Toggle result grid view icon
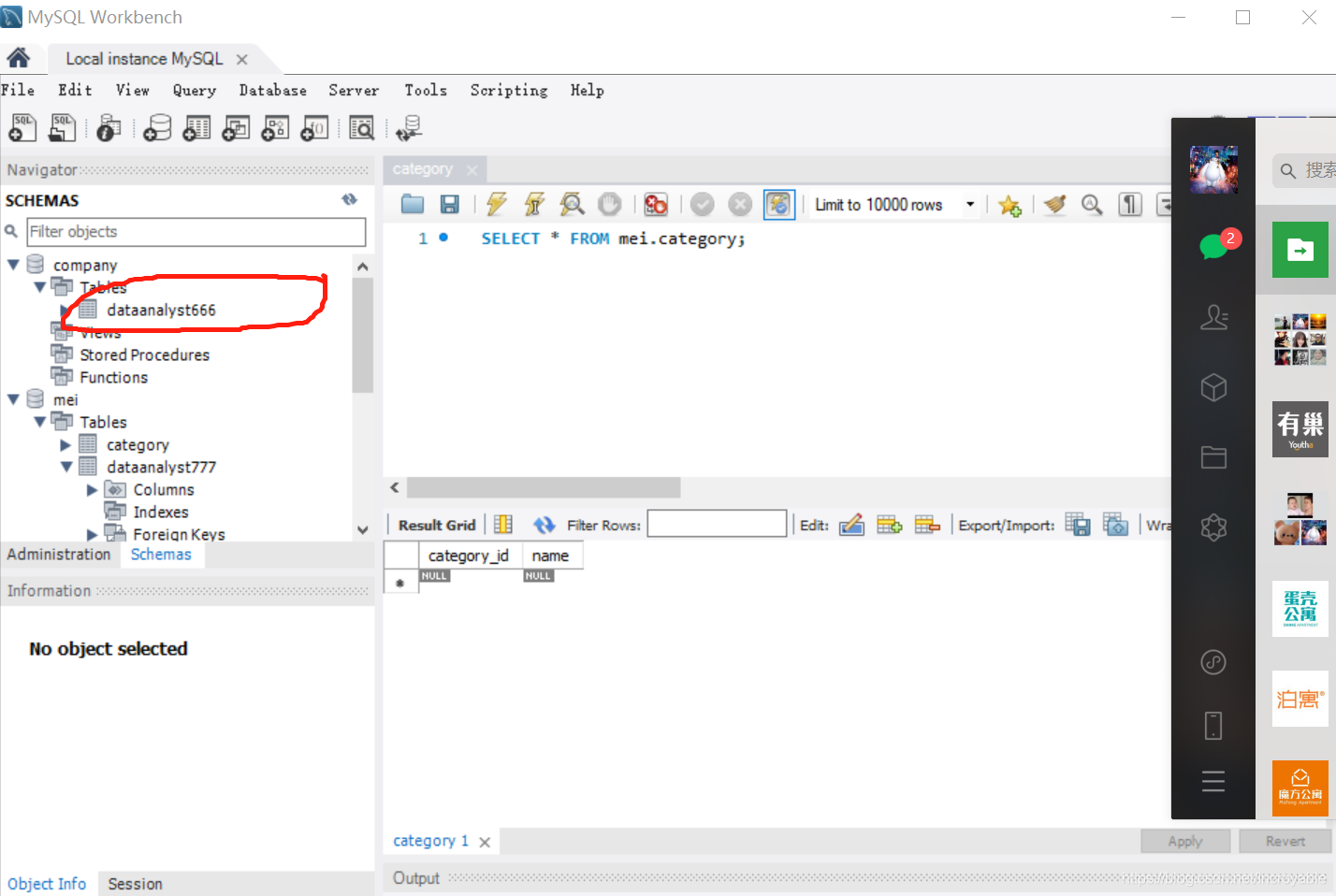Image resolution: width=1336 pixels, height=896 pixels. click(x=503, y=525)
